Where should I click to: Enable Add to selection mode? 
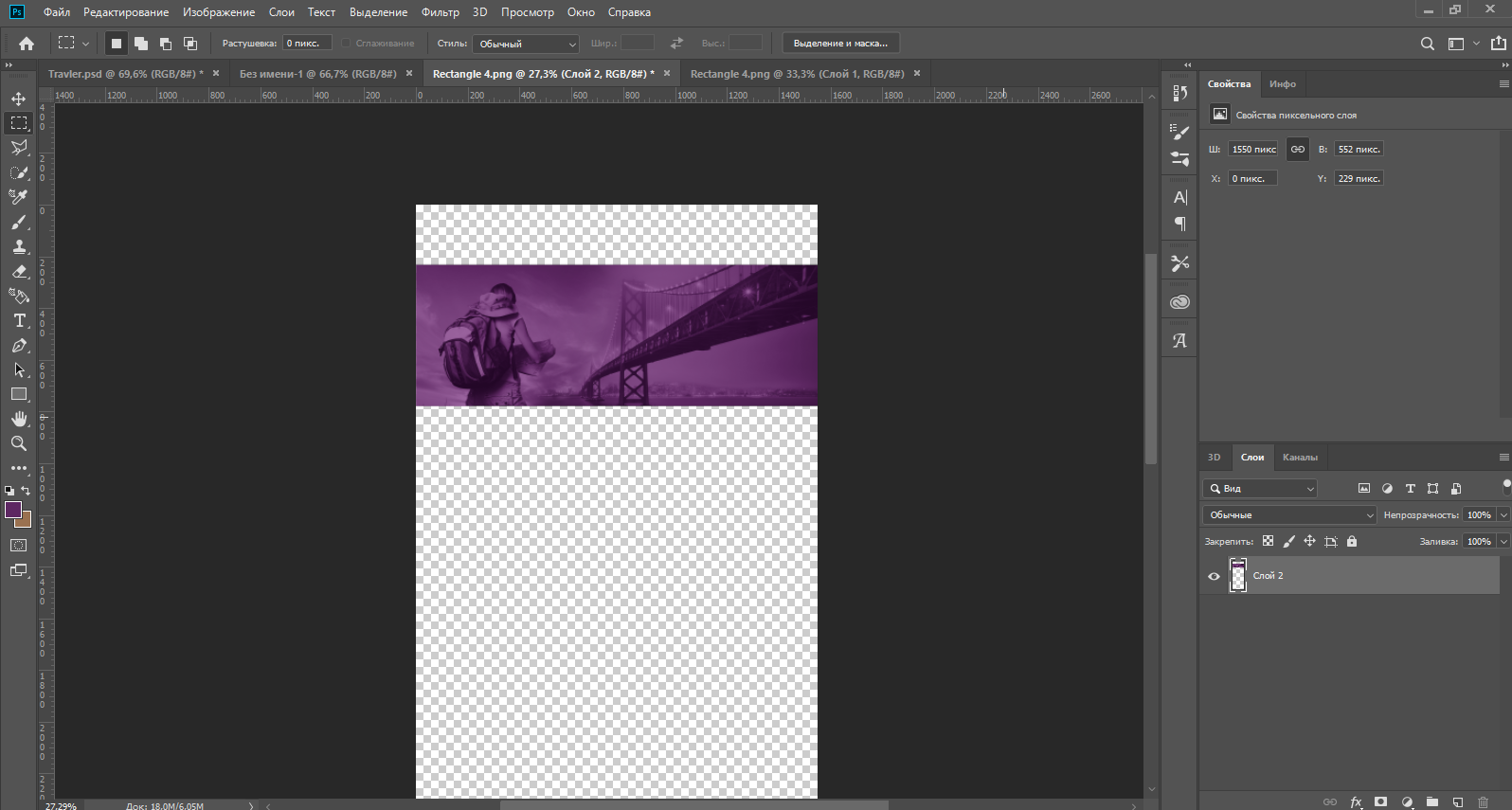tap(141, 44)
